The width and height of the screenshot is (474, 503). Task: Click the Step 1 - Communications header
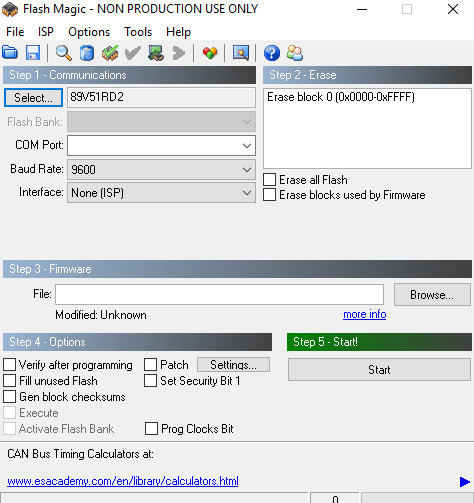point(129,75)
